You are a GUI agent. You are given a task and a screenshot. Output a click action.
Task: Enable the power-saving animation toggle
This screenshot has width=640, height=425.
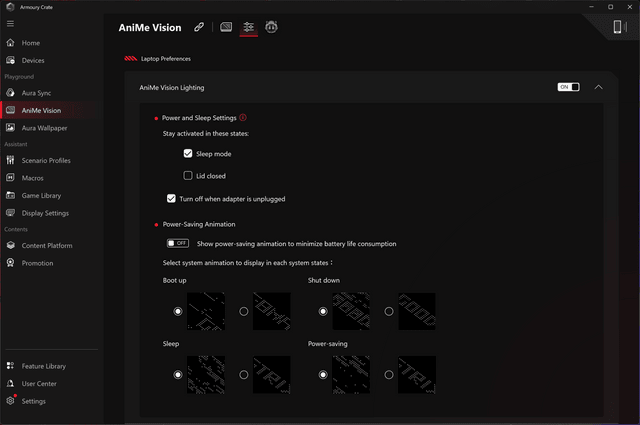coord(178,243)
